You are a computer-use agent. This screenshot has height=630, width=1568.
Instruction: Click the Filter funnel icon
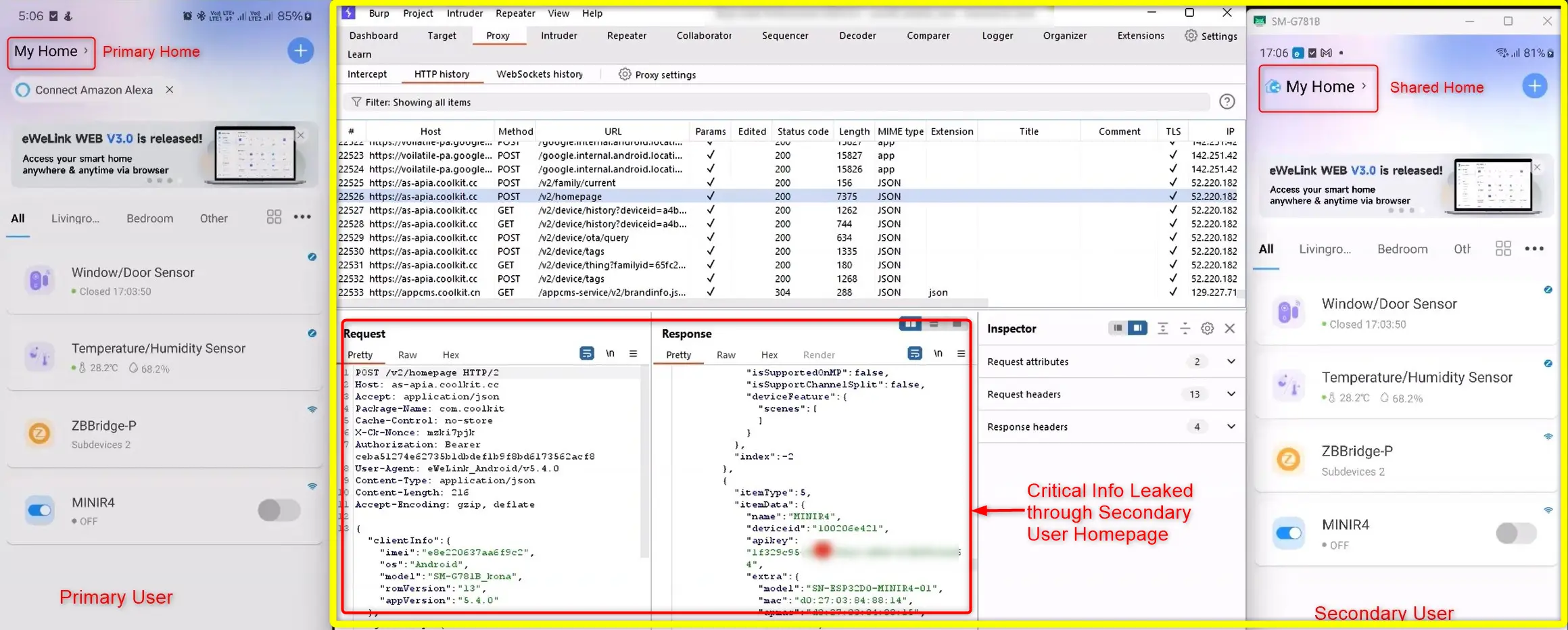tap(356, 102)
